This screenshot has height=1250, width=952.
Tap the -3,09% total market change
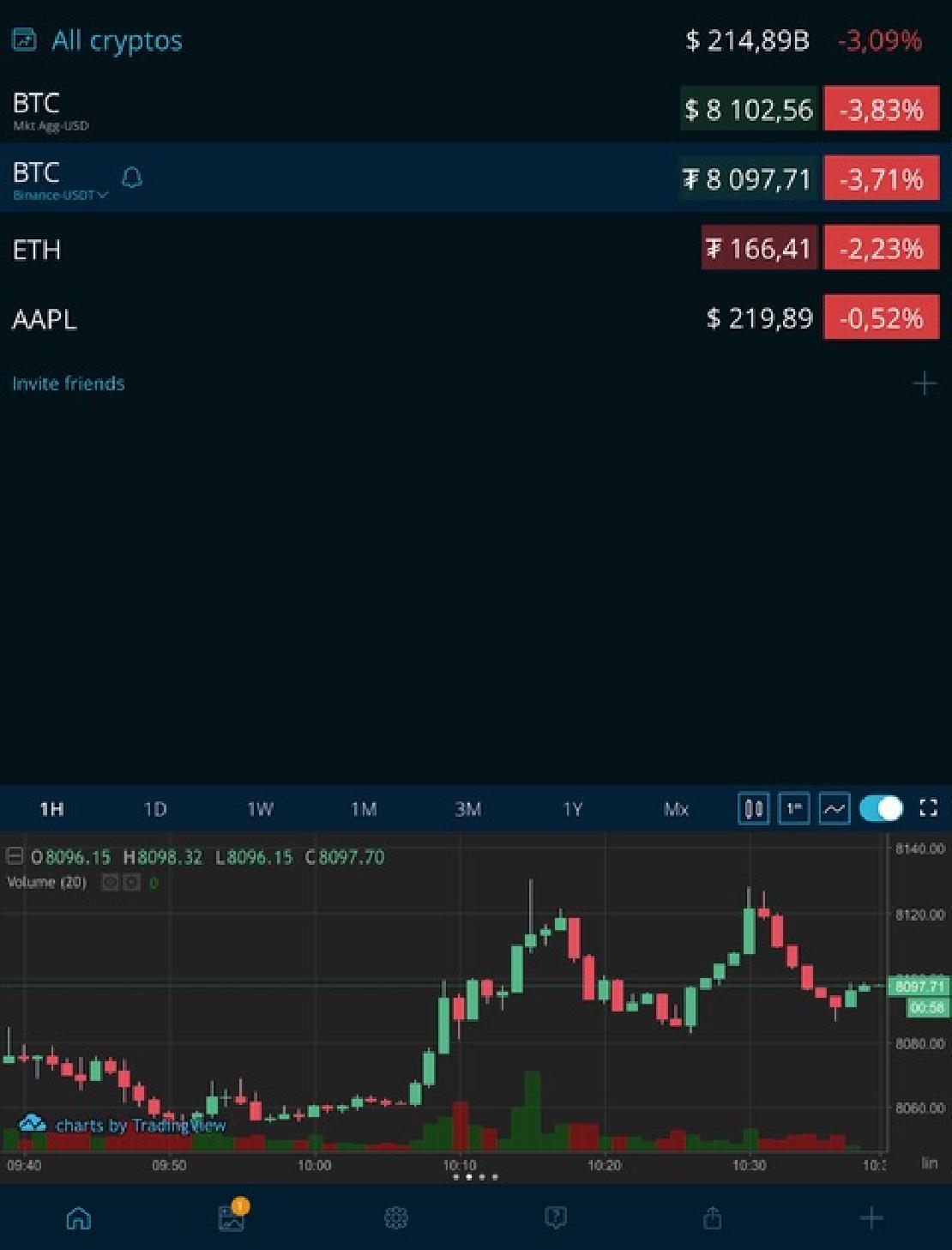coord(880,40)
